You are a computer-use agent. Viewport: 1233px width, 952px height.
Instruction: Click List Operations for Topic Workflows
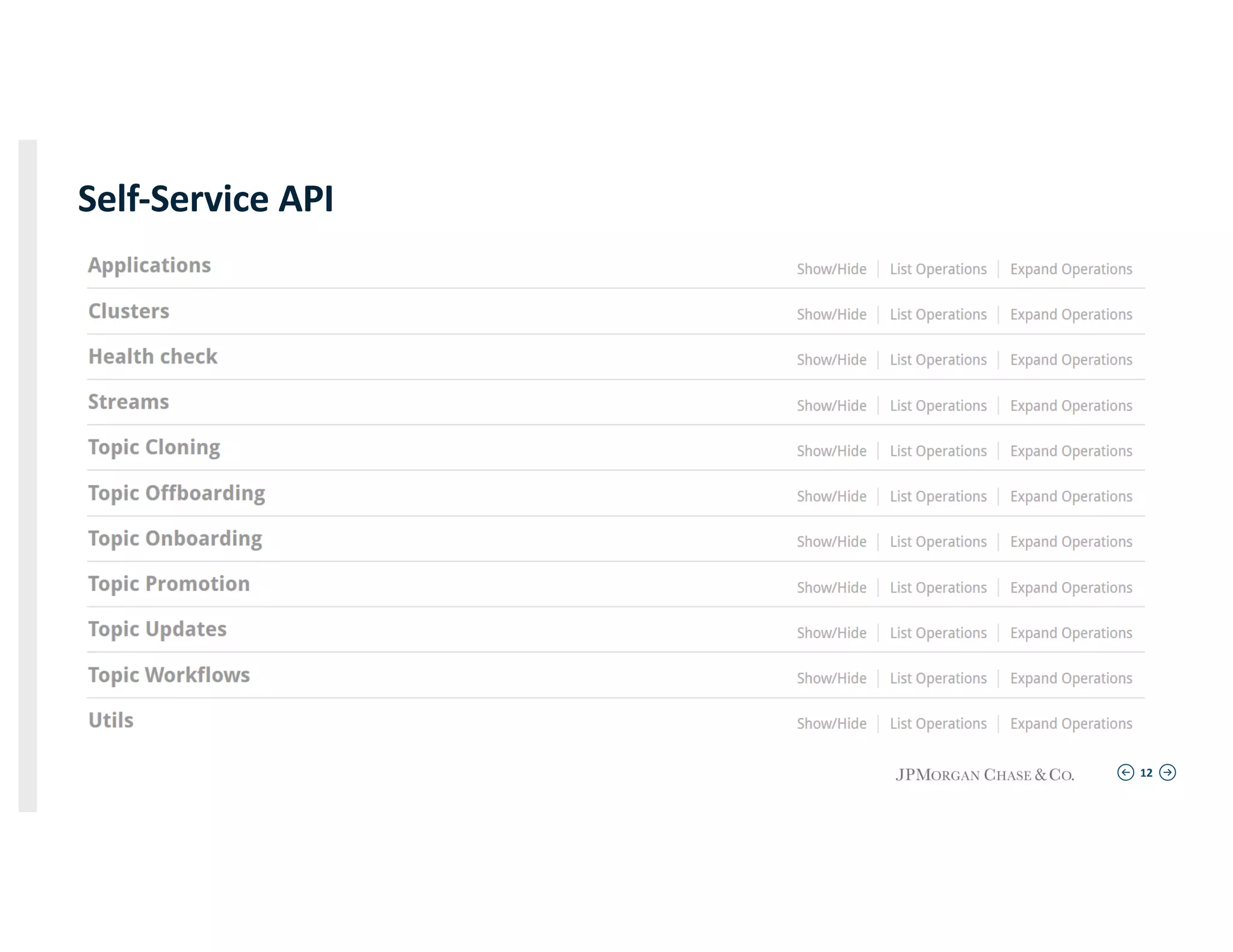pos(938,678)
